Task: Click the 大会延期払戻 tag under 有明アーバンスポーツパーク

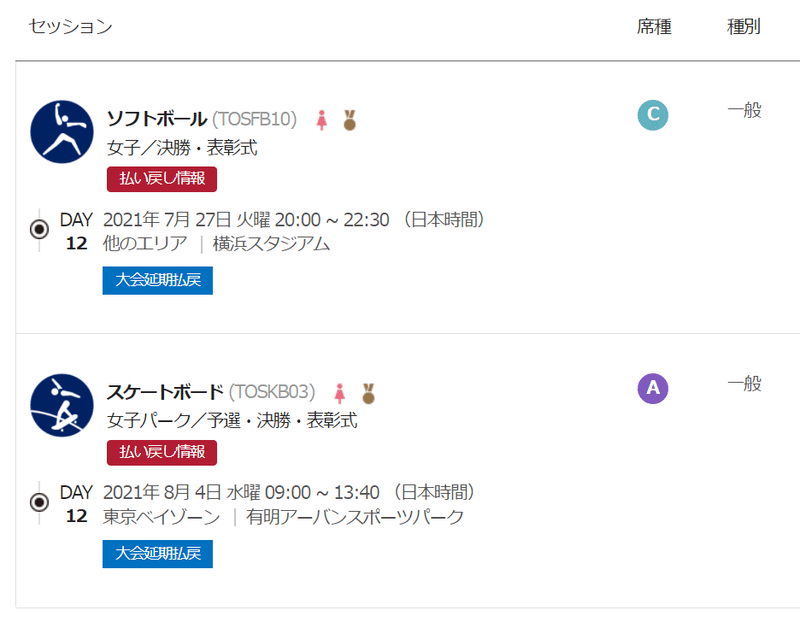Action: coord(158,554)
